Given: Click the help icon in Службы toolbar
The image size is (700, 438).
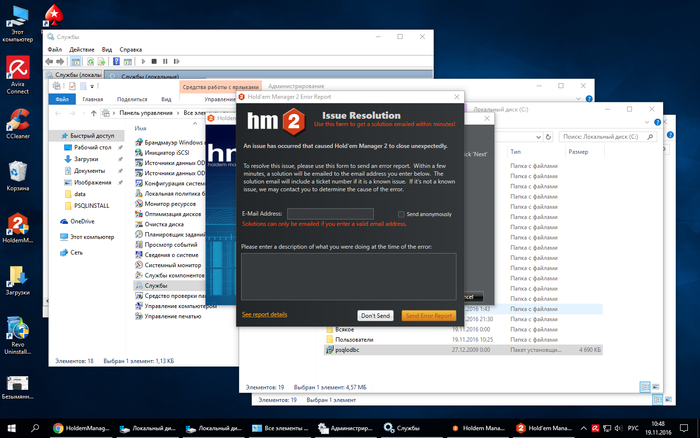Looking at the screenshot, I should [116, 61].
